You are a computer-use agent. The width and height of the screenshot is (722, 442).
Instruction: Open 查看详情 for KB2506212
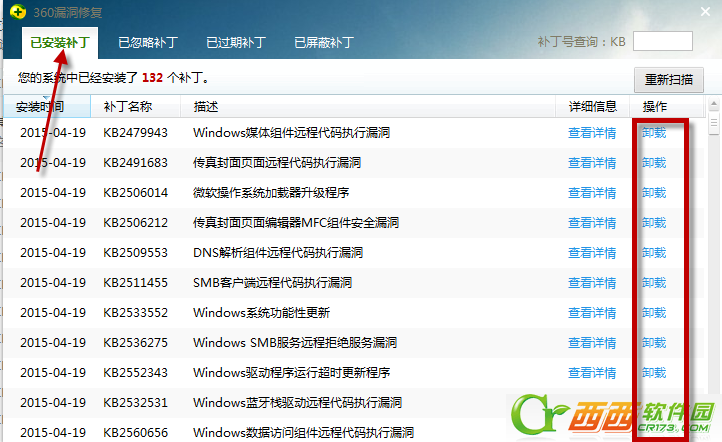pos(592,223)
